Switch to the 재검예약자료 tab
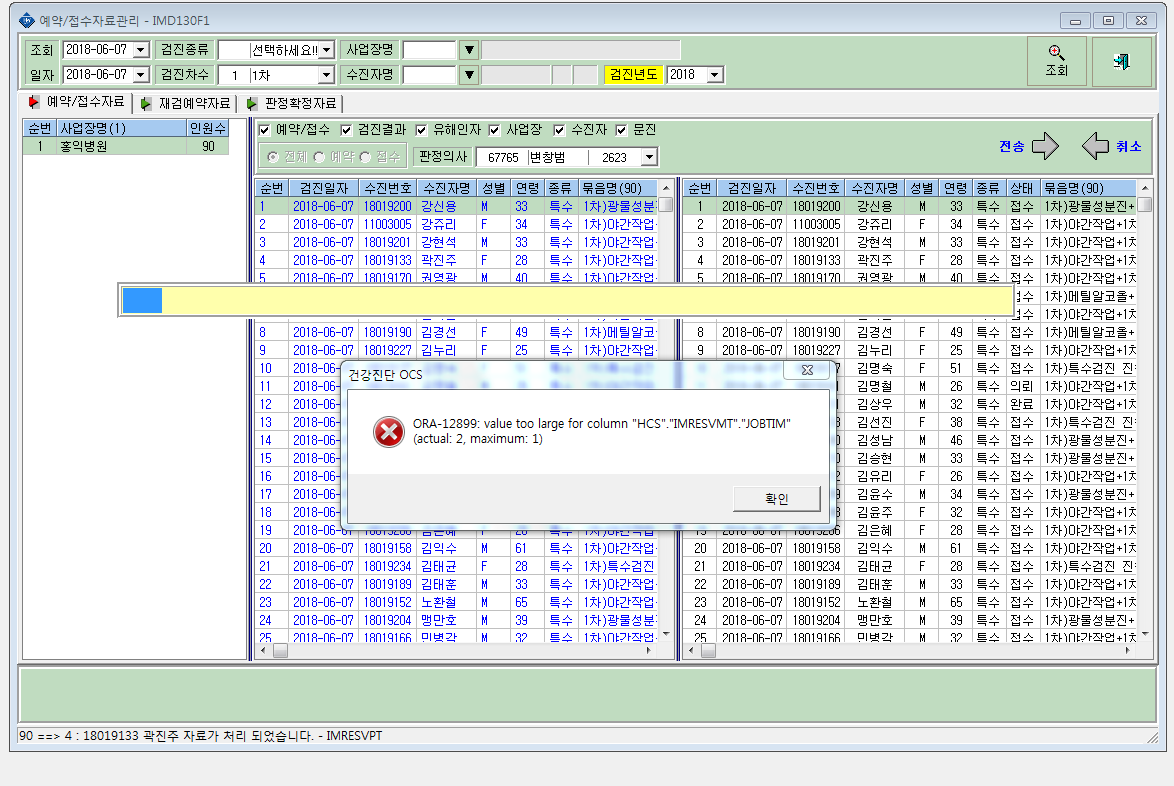The image size is (1174, 786). (x=187, y=103)
